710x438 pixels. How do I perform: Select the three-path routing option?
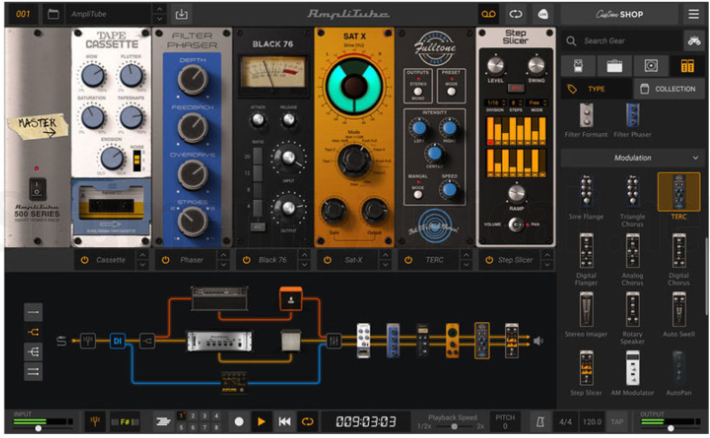33,352
